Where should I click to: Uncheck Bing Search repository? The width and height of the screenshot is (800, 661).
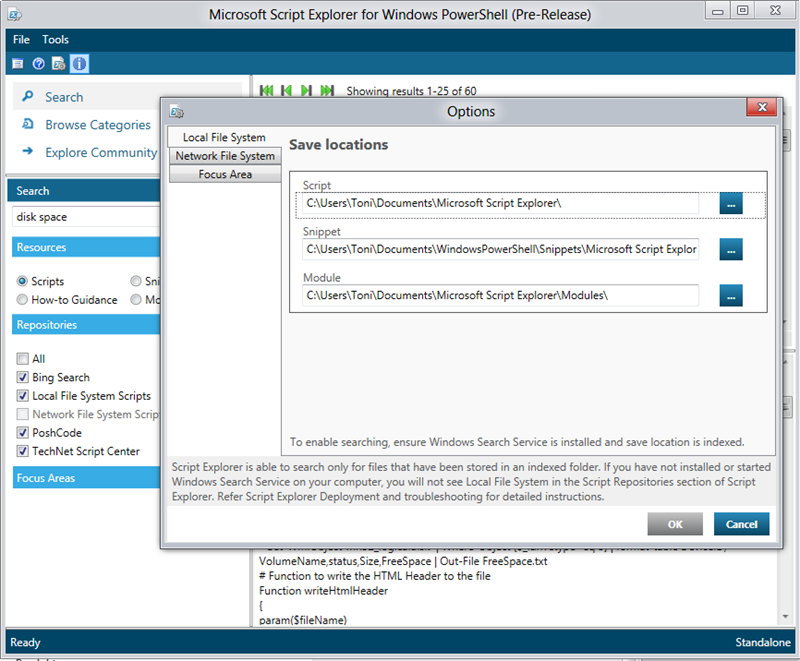pos(23,378)
